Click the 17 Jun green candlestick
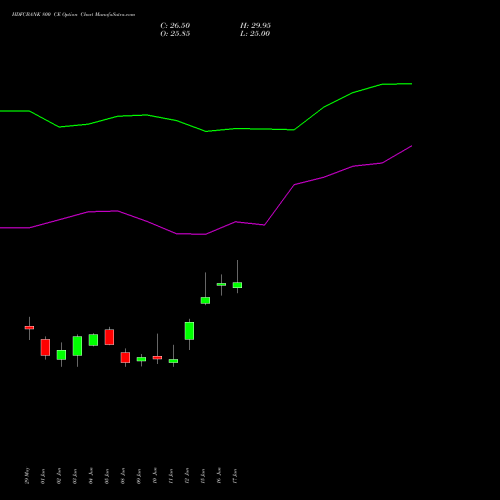The height and width of the screenshot is (500, 500). 237,285
